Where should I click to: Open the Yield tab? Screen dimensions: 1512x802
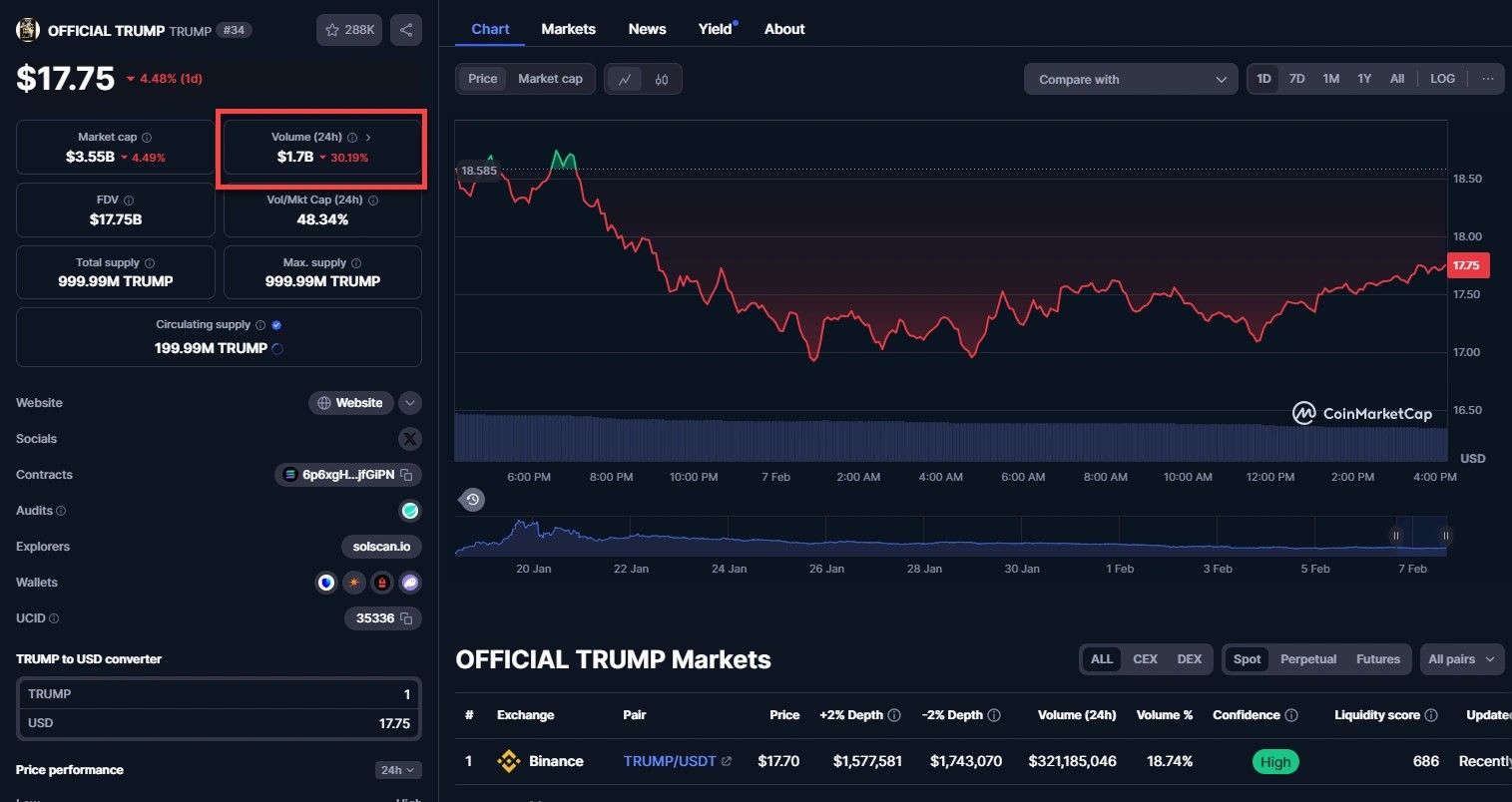pos(716,29)
